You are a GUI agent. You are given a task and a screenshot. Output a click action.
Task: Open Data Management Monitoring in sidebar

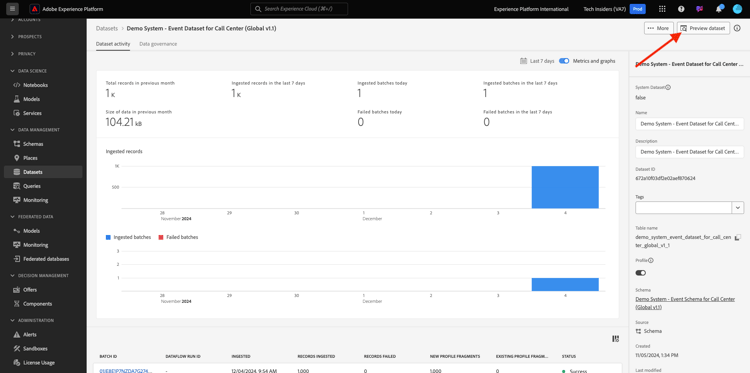[x=36, y=200]
